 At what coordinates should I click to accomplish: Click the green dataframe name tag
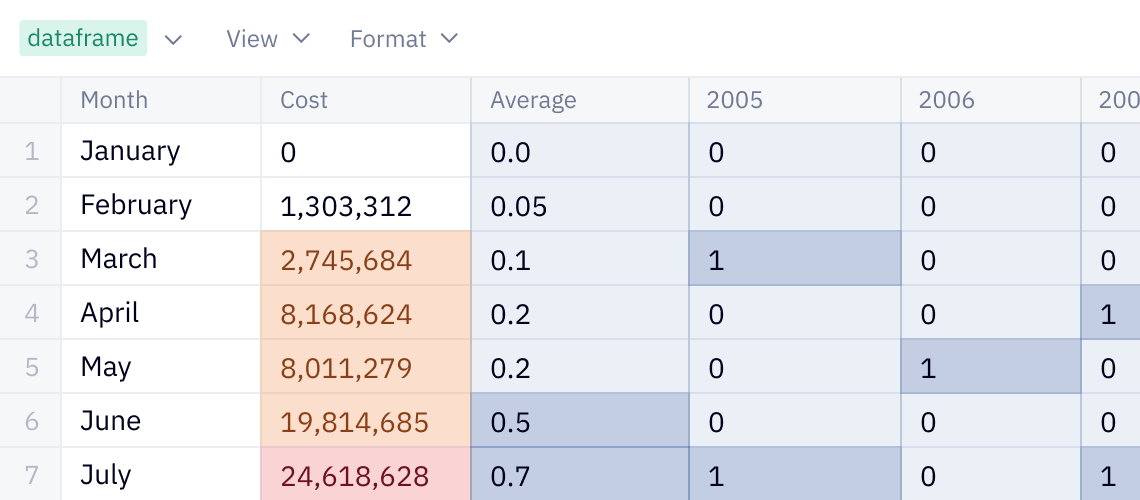pyautogui.click(x=83, y=39)
